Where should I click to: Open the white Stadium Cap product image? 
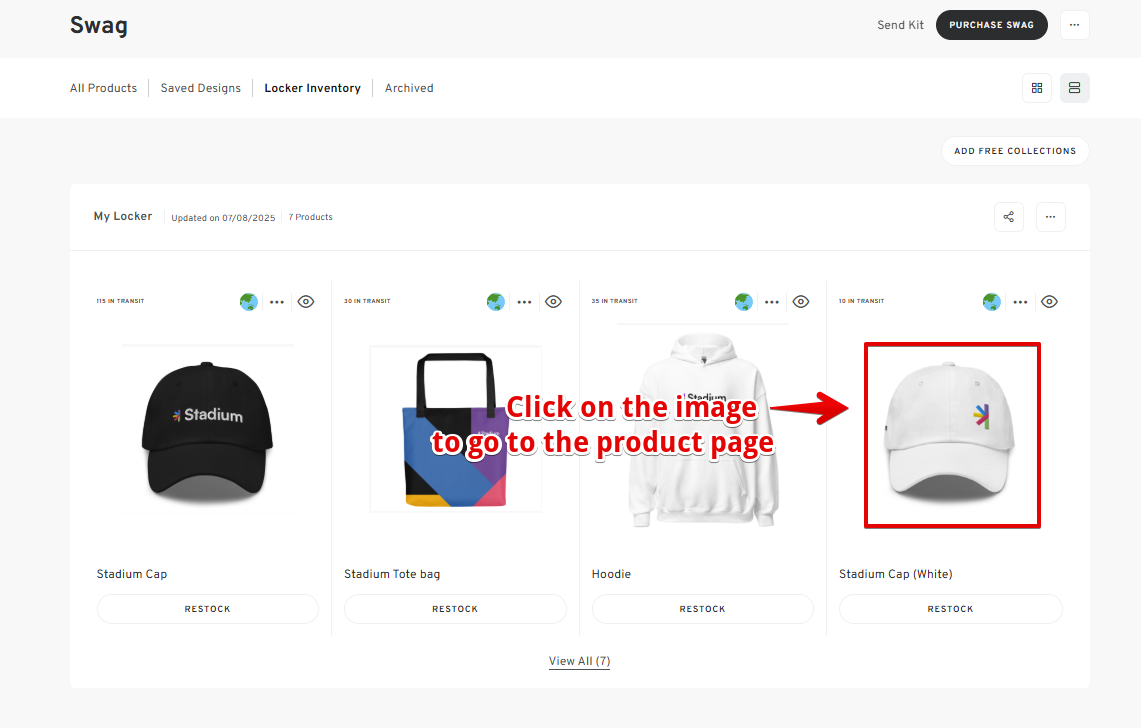(952, 435)
